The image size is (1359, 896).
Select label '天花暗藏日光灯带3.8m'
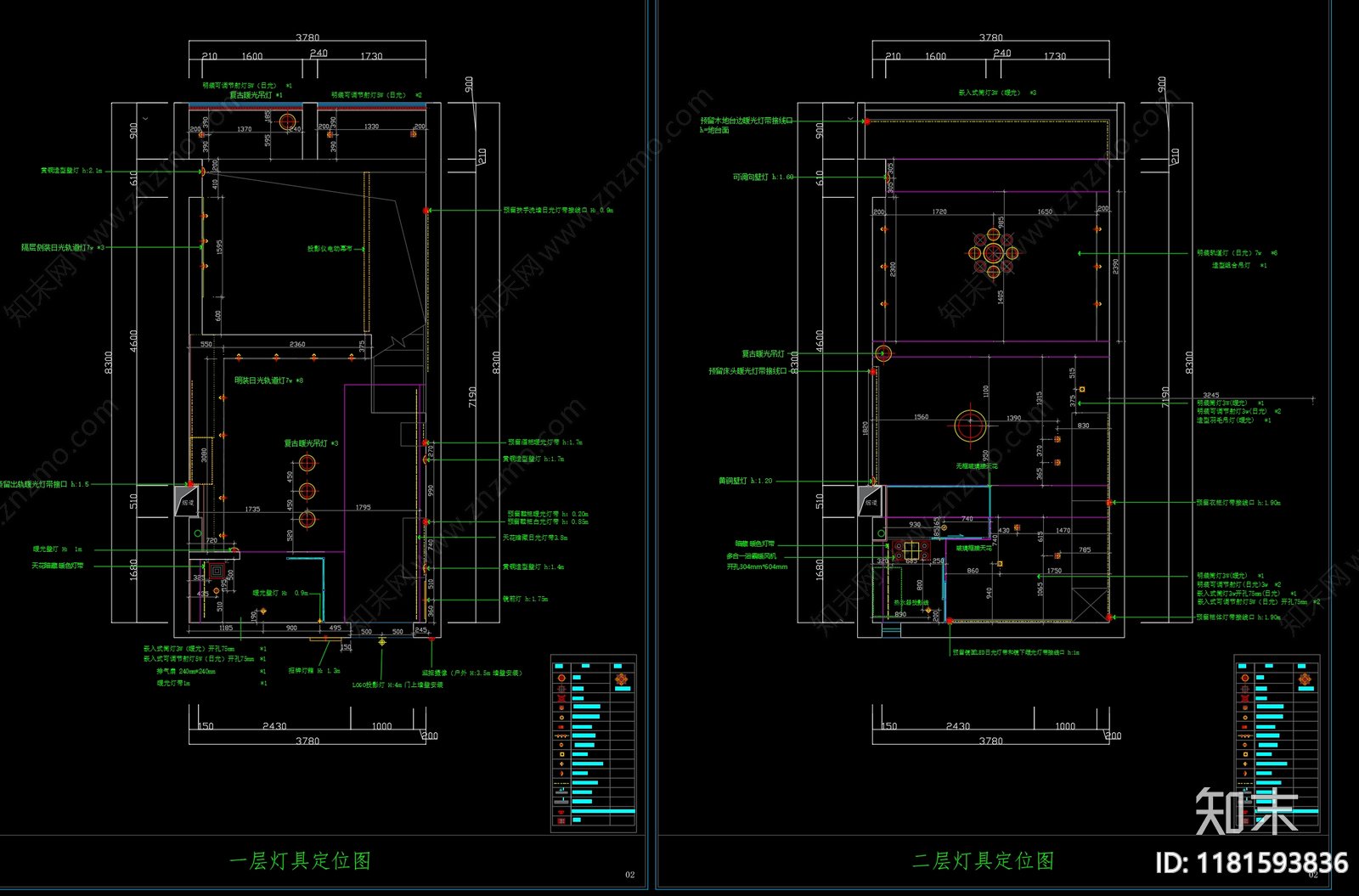[x=535, y=538]
